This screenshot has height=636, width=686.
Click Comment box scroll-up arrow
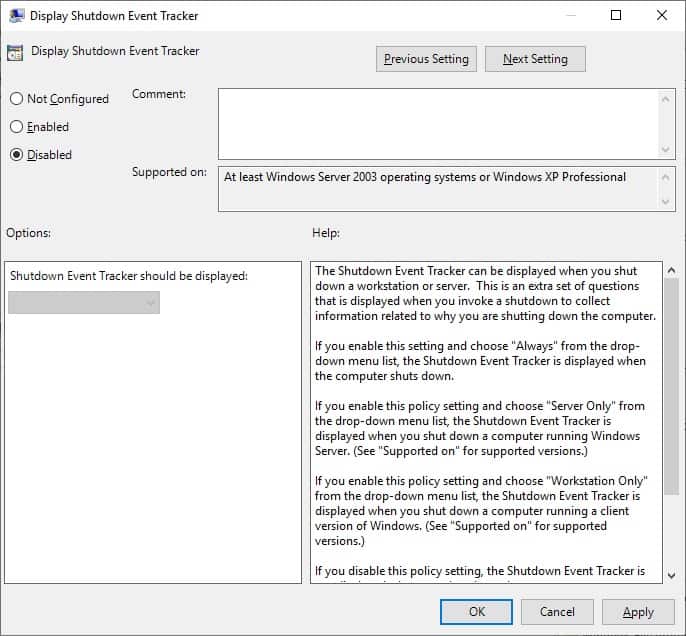(665, 99)
